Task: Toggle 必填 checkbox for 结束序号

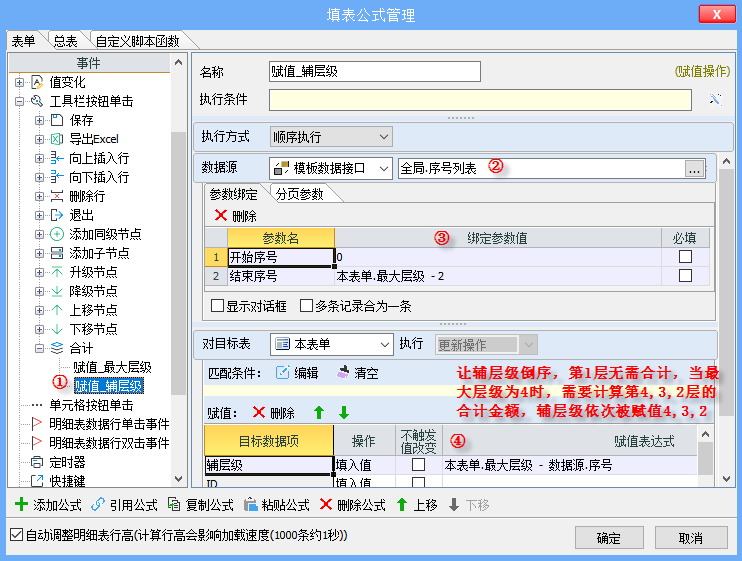Action: (685, 276)
